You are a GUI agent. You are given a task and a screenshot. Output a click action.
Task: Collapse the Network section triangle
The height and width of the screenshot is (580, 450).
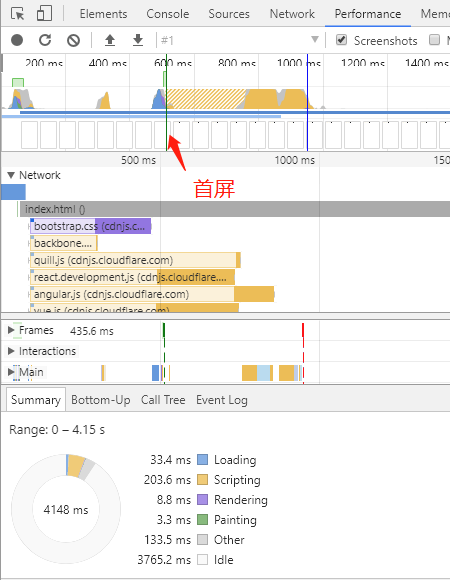click(11, 175)
